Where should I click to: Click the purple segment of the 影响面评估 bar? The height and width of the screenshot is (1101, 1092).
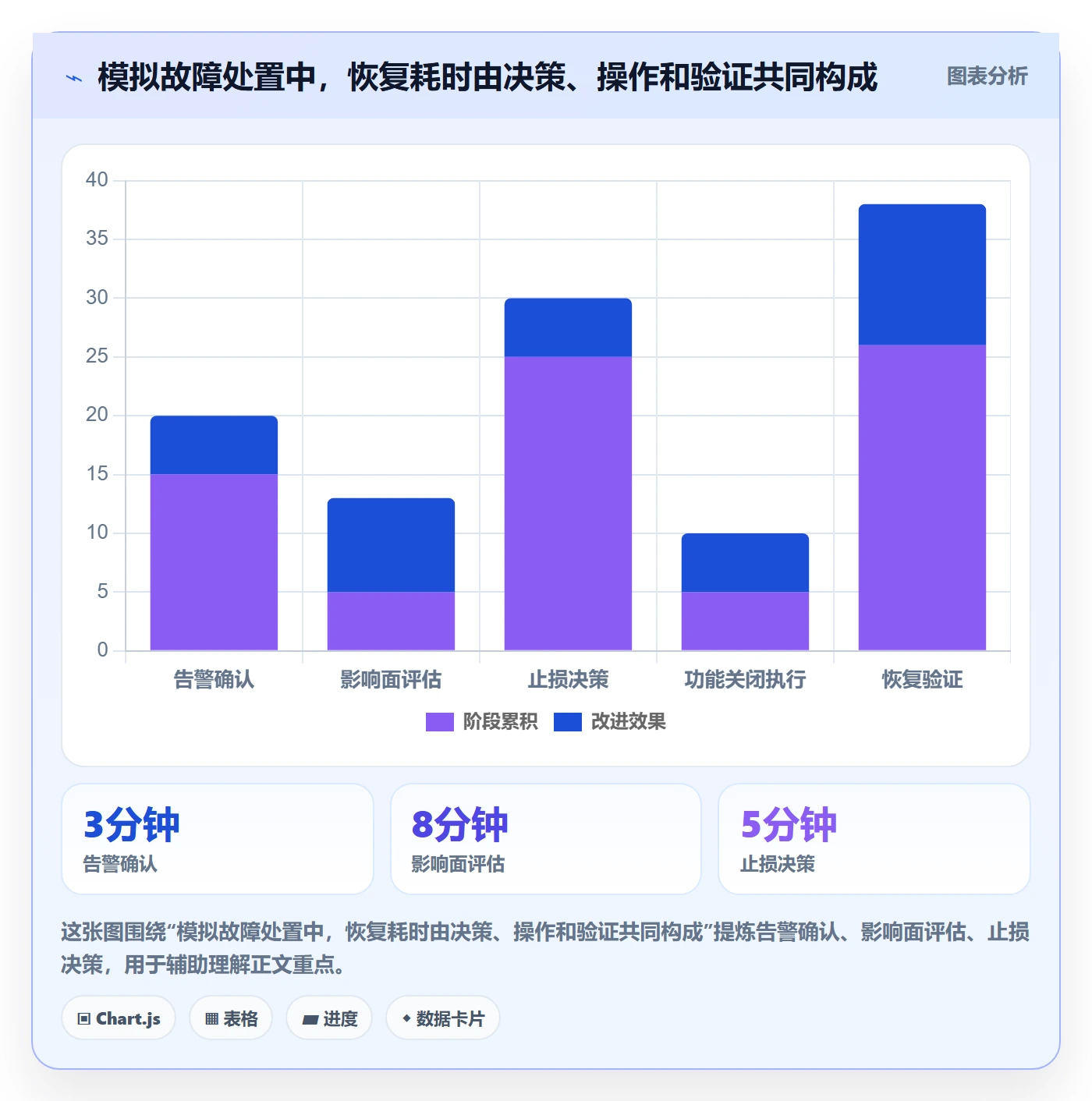(x=391, y=621)
